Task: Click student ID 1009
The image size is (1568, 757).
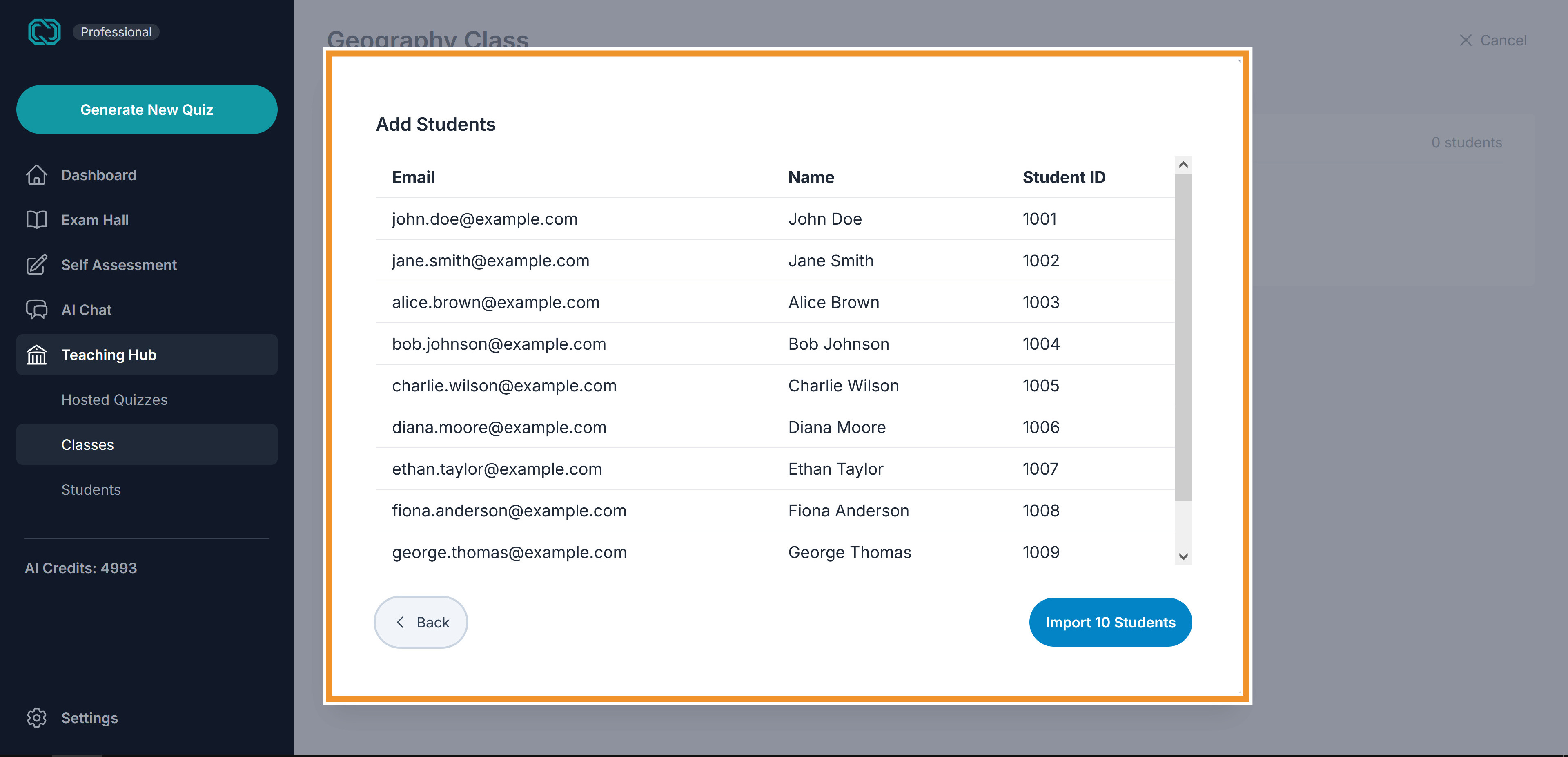Action: tap(1041, 552)
